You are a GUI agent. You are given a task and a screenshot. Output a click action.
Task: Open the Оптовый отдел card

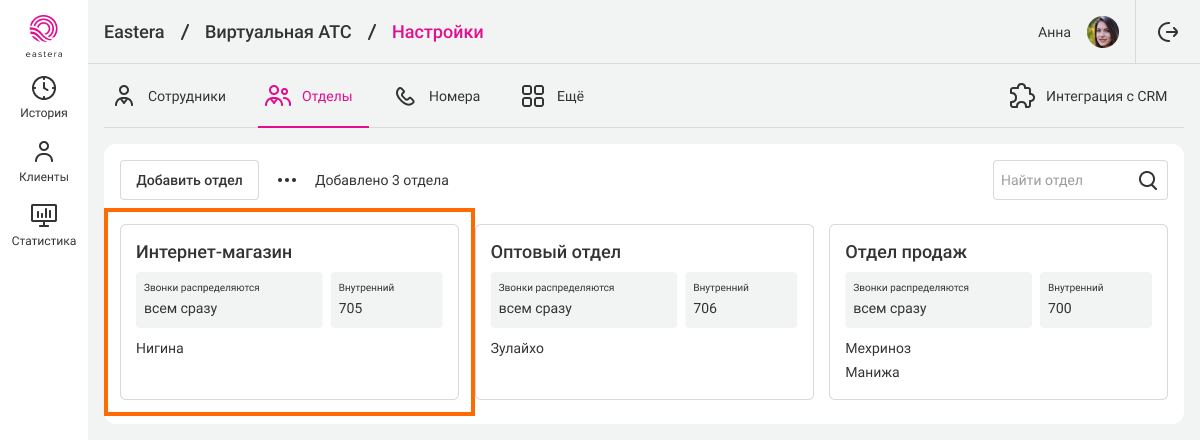point(643,311)
